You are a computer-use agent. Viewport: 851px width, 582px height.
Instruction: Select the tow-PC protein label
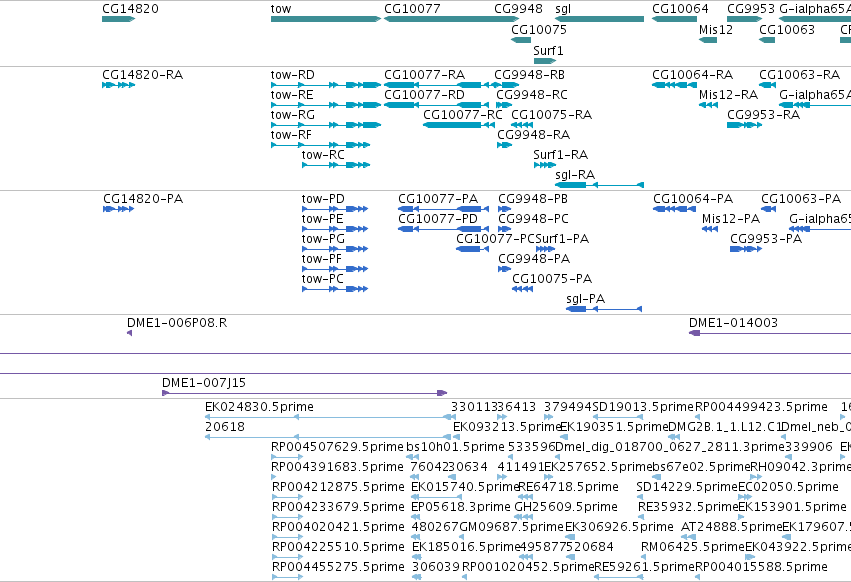[322, 279]
